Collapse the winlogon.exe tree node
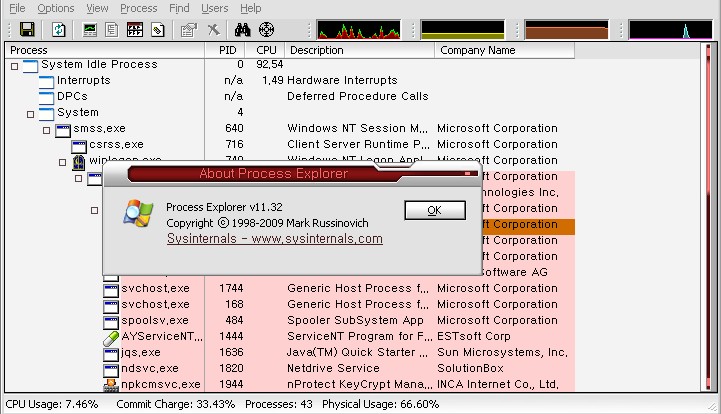 pyautogui.click(x=63, y=162)
